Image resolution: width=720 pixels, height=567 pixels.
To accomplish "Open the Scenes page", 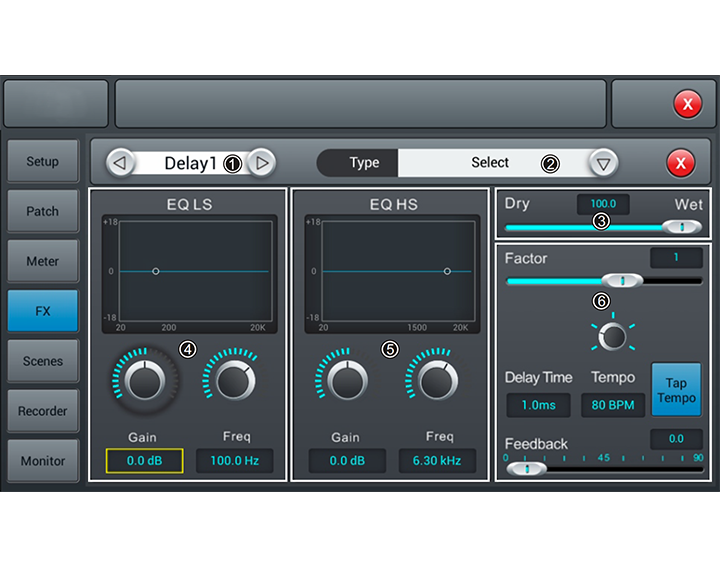I will tap(43, 361).
